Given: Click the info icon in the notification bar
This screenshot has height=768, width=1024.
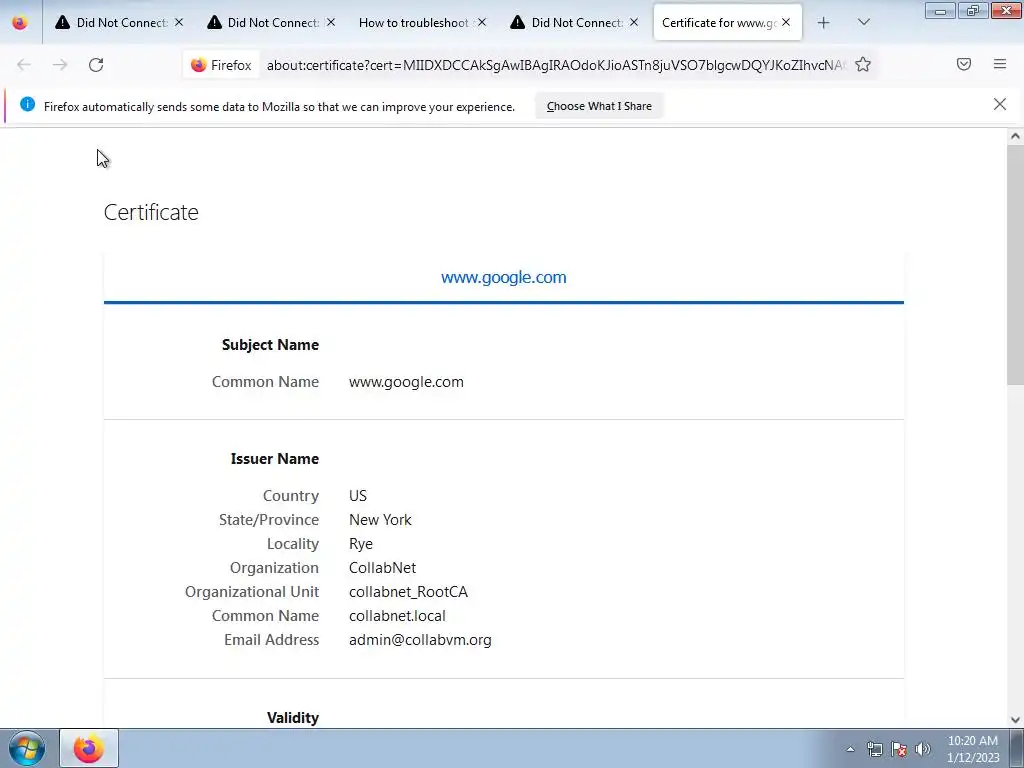Looking at the screenshot, I should tap(27, 104).
